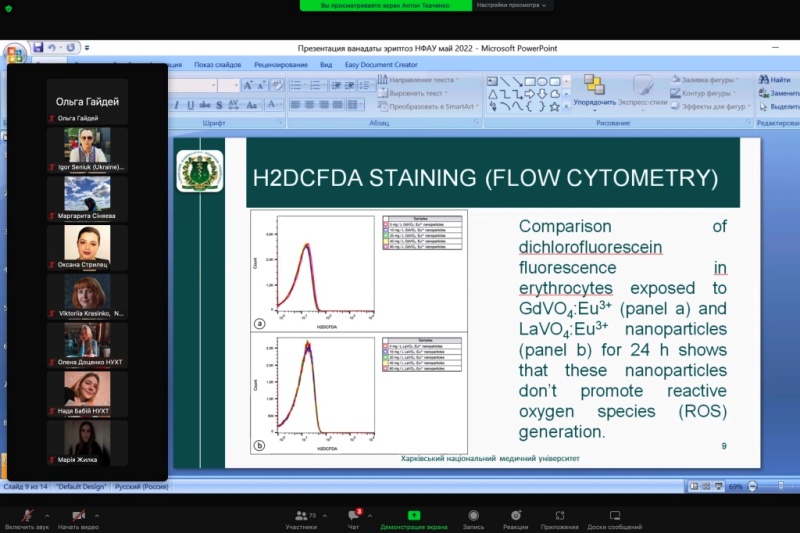Open Настройки просмотра dropdown in Zoom
800x533 pixels.
click(511, 5)
